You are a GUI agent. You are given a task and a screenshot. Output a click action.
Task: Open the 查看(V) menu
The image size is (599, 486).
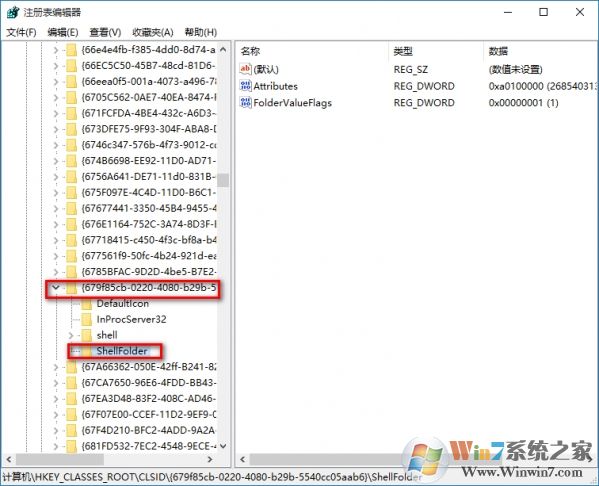point(105,32)
